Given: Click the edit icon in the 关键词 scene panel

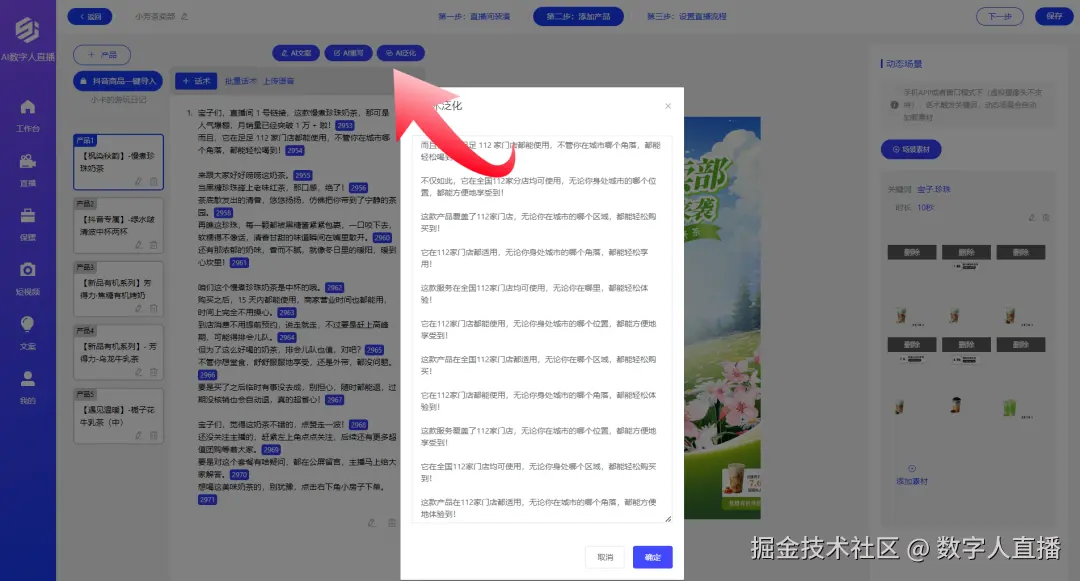Looking at the screenshot, I should tap(1032, 218).
